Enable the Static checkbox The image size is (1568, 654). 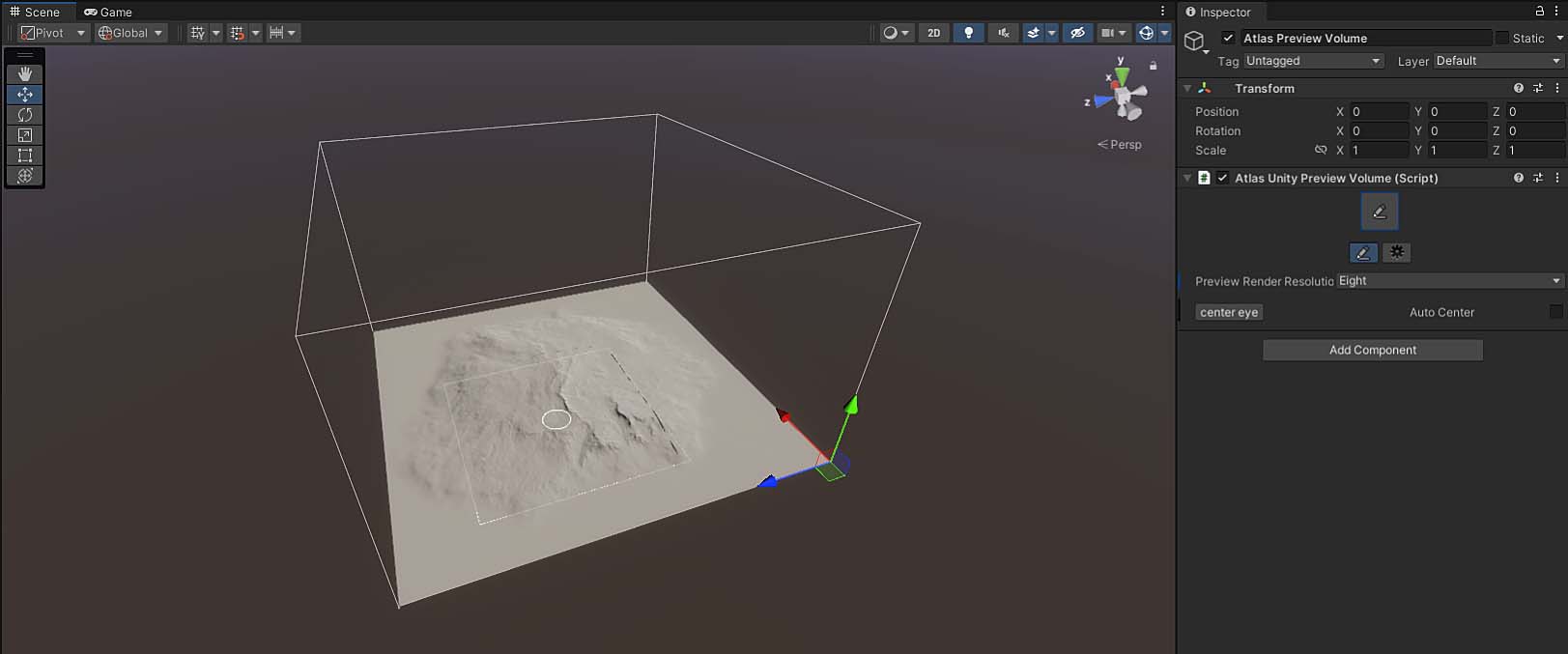(1501, 38)
